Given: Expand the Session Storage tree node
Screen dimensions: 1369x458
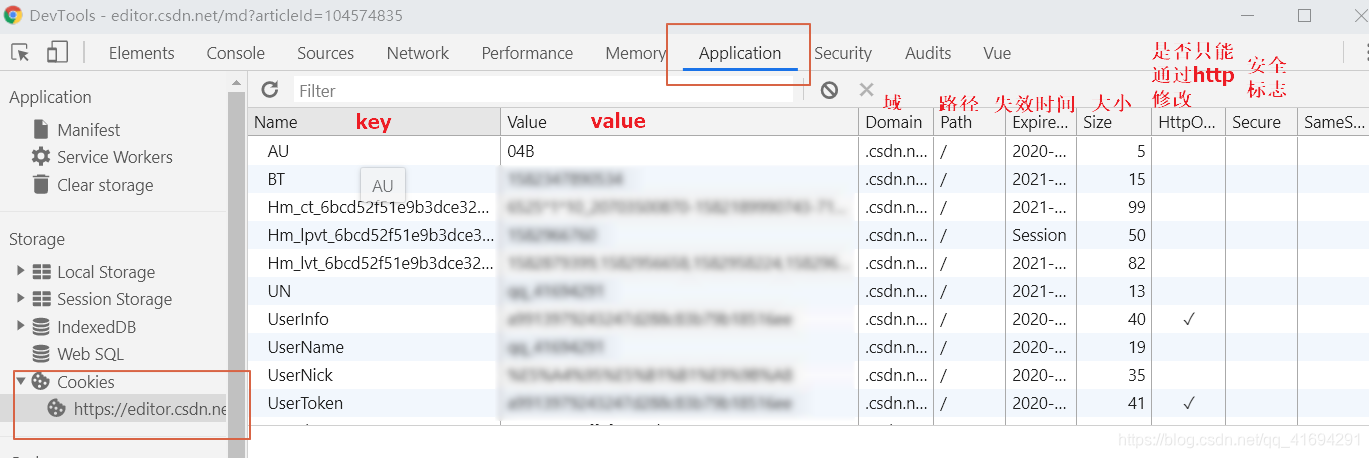Looking at the screenshot, I should 21,299.
